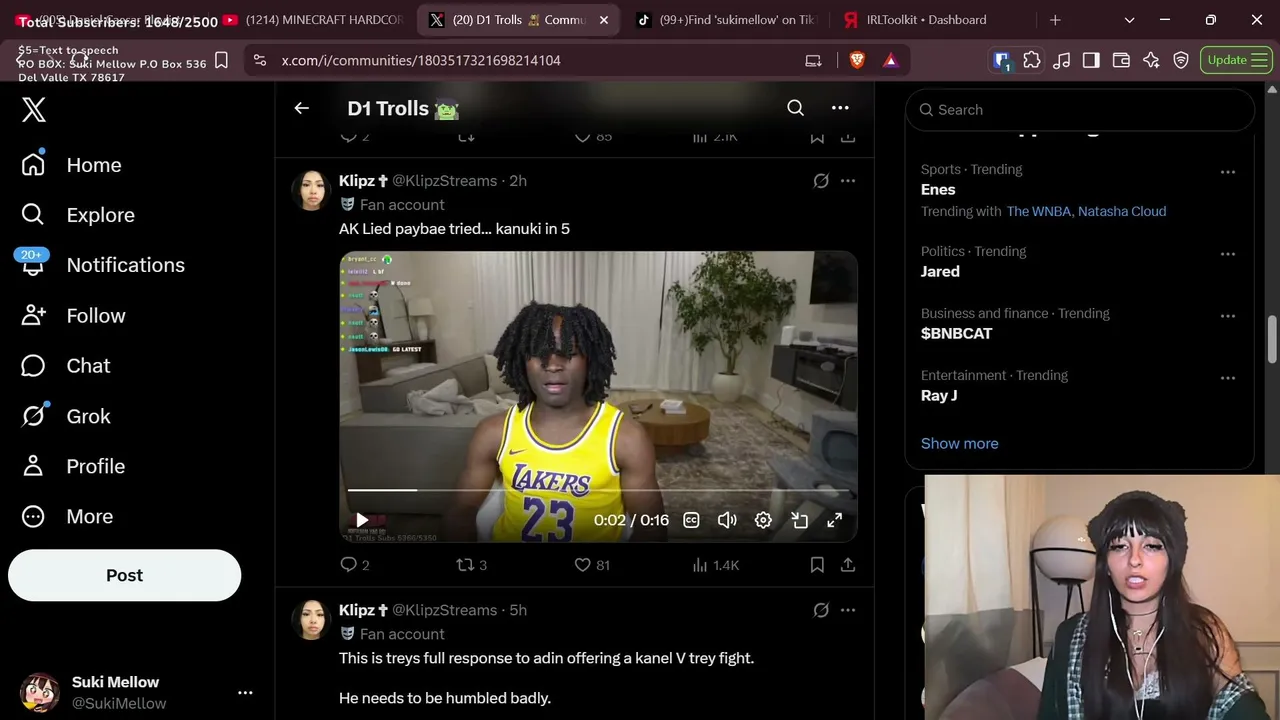Screen dimensions: 1280x720
Task: Open Brave Shields lion icon
Action: pos(857,60)
